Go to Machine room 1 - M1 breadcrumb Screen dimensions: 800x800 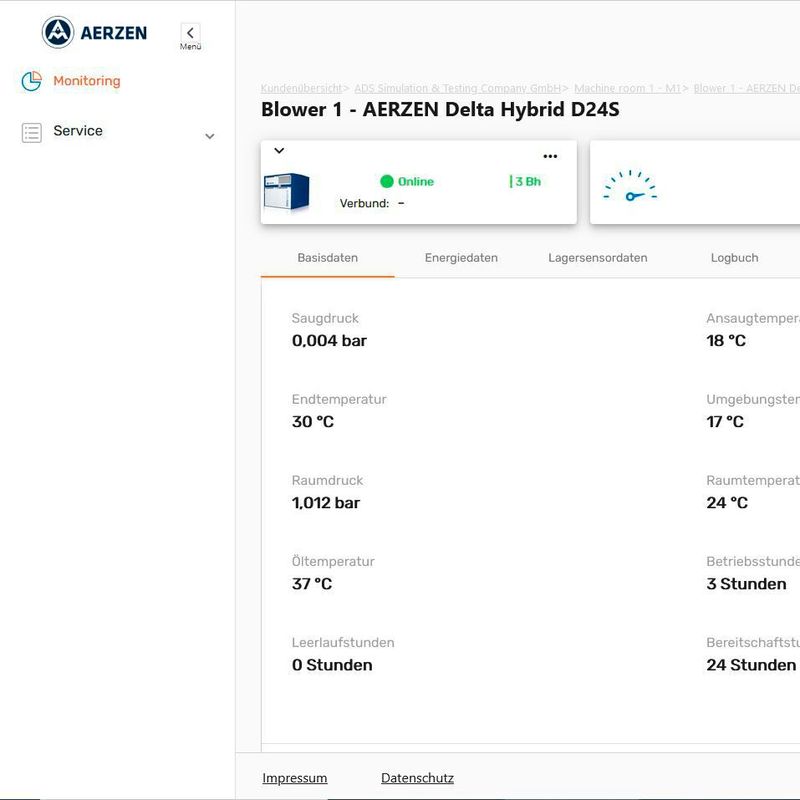pos(627,88)
